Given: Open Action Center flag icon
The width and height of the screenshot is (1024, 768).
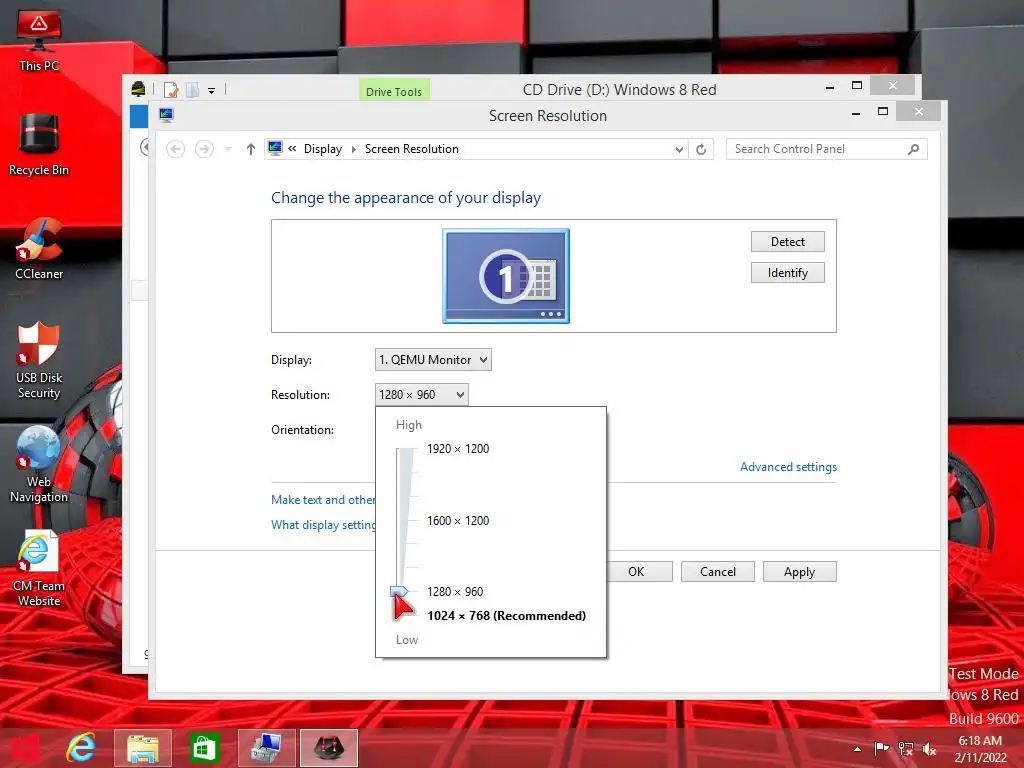Looking at the screenshot, I should click(881, 748).
